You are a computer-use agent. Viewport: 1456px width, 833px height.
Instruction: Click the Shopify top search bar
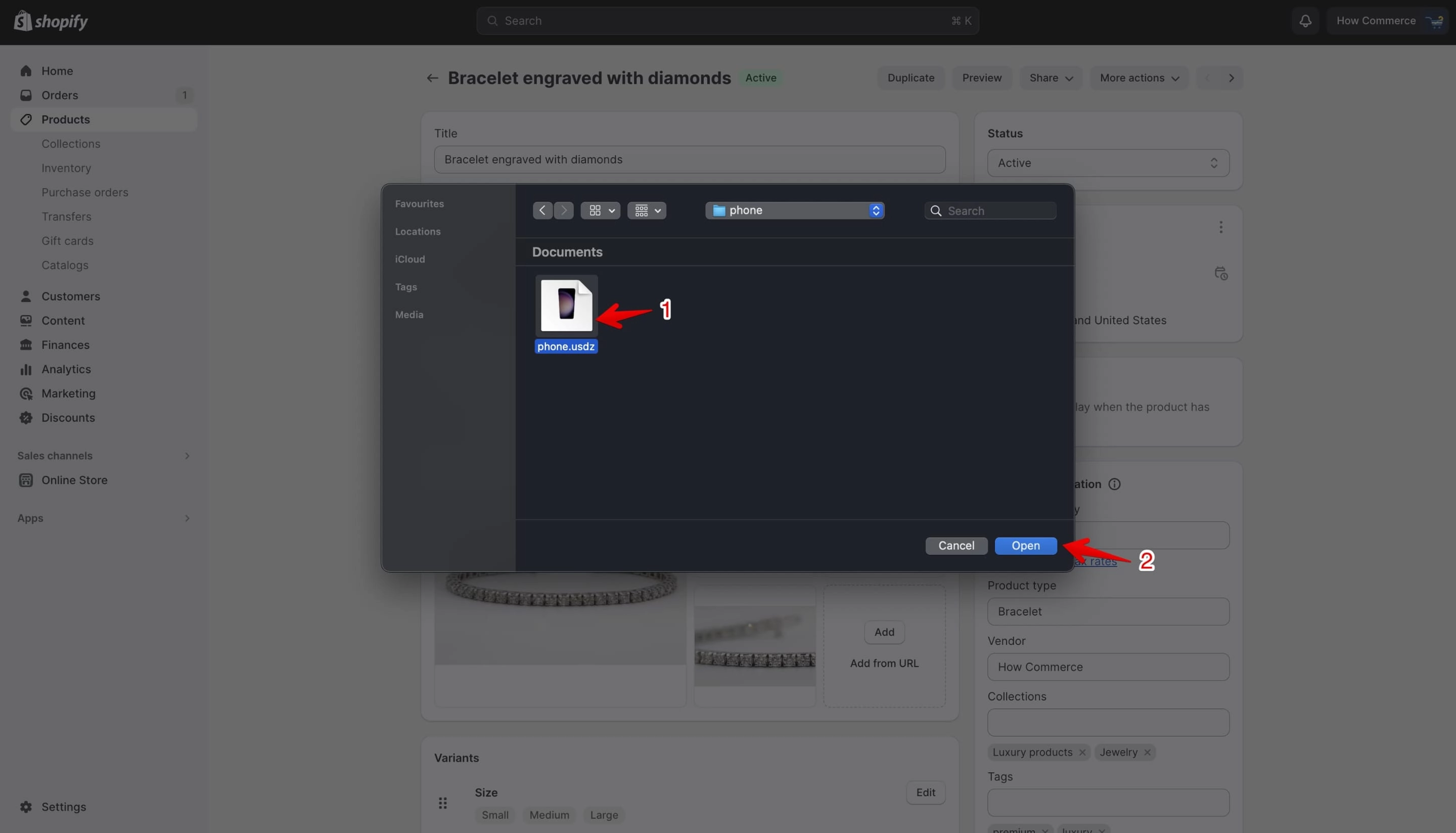727,21
